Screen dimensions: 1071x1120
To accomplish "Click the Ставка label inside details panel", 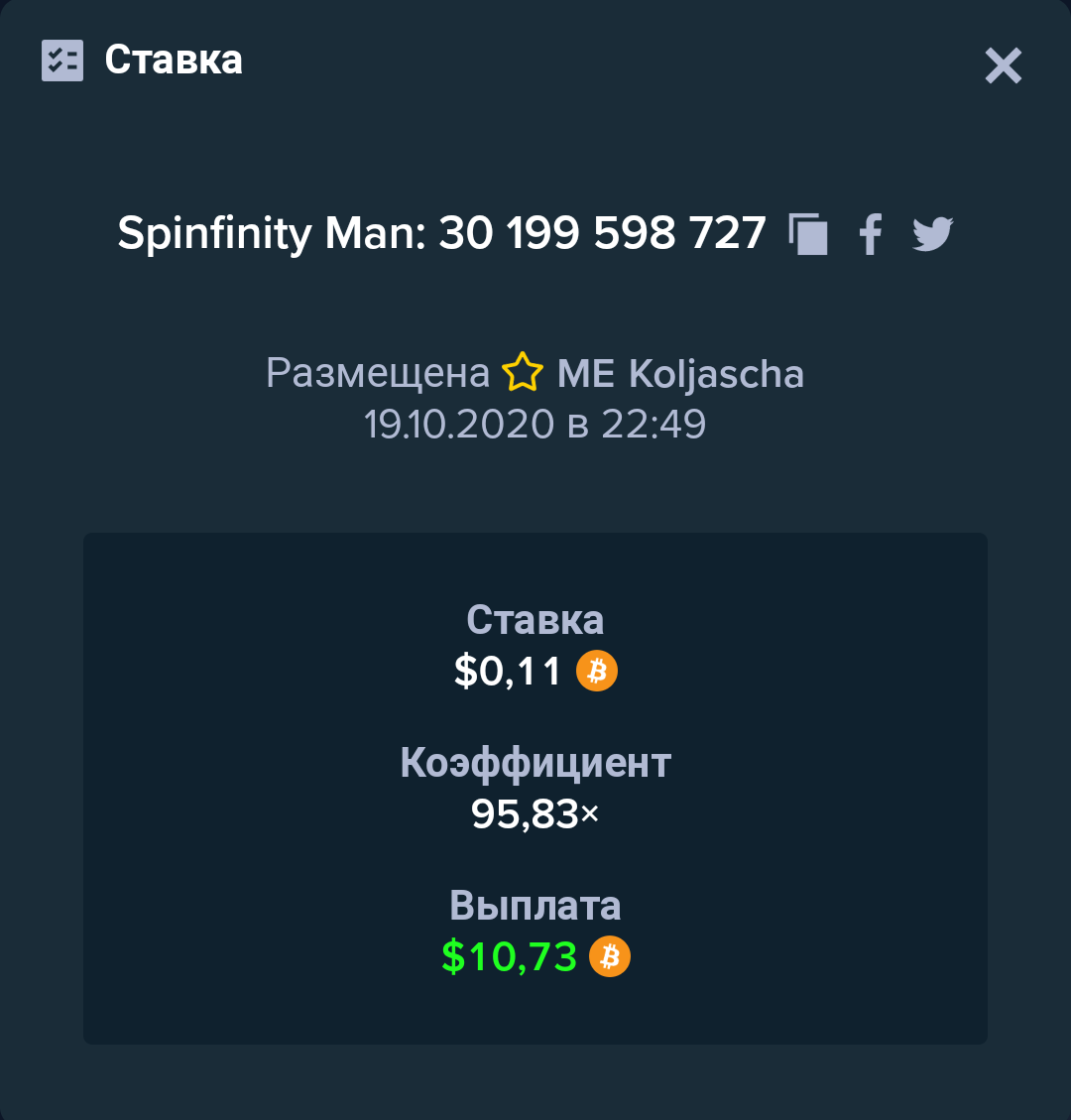I will [535, 620].
